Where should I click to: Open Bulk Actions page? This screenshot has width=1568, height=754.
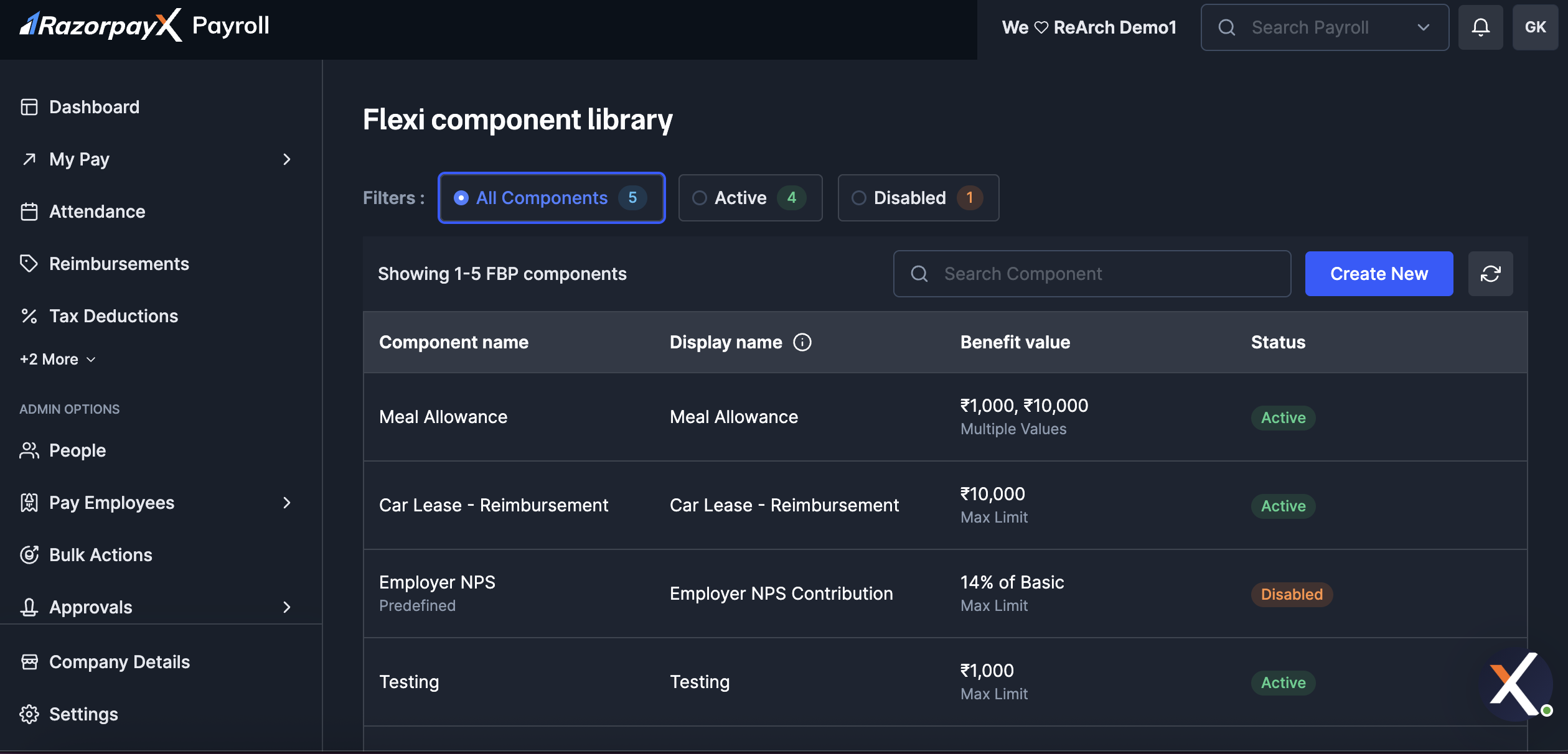(x=100, y=555)
